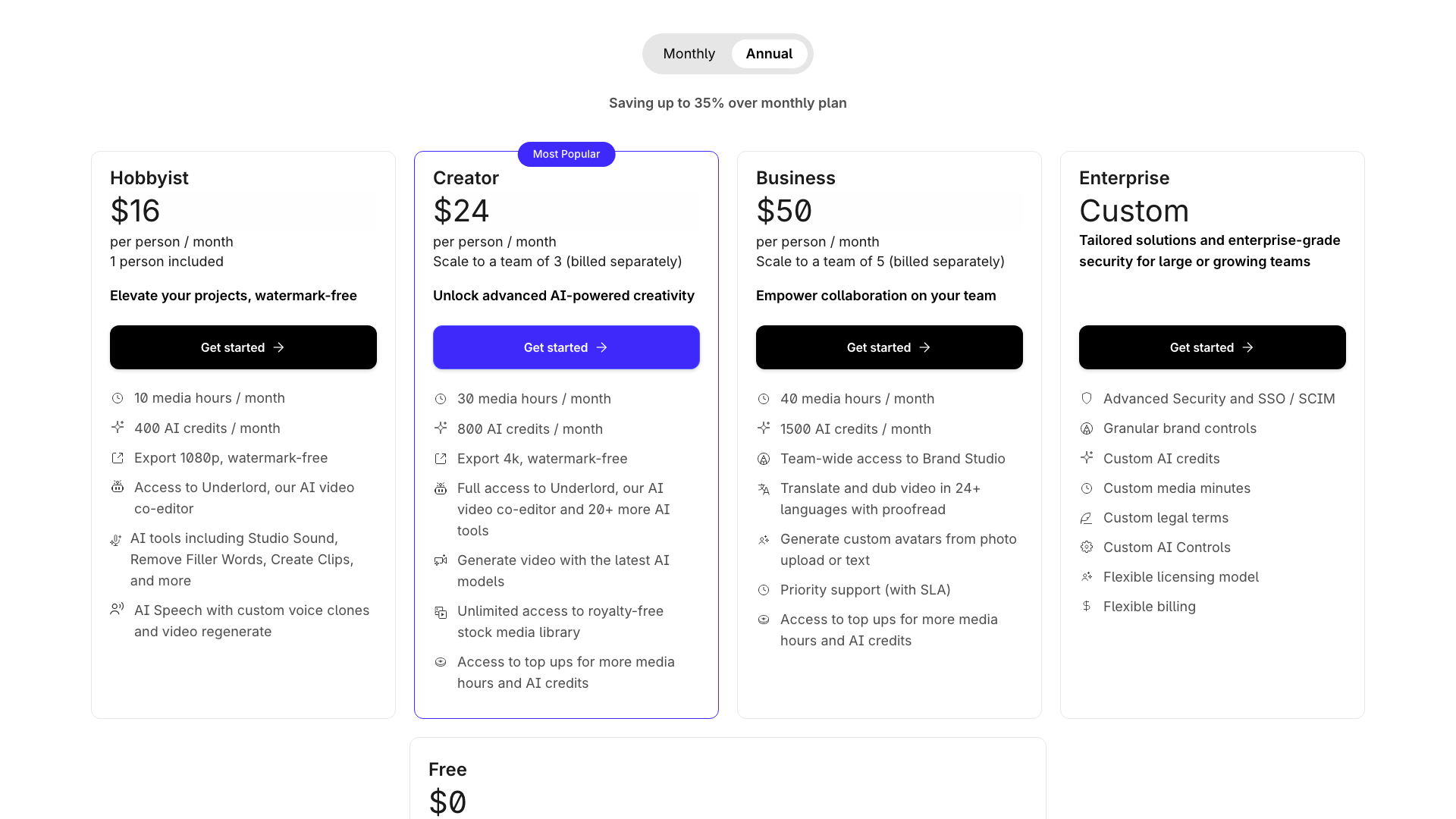This screenshot has height=819, width=1456.
Task: Select the Annual billing option
Action: [769, 53]
